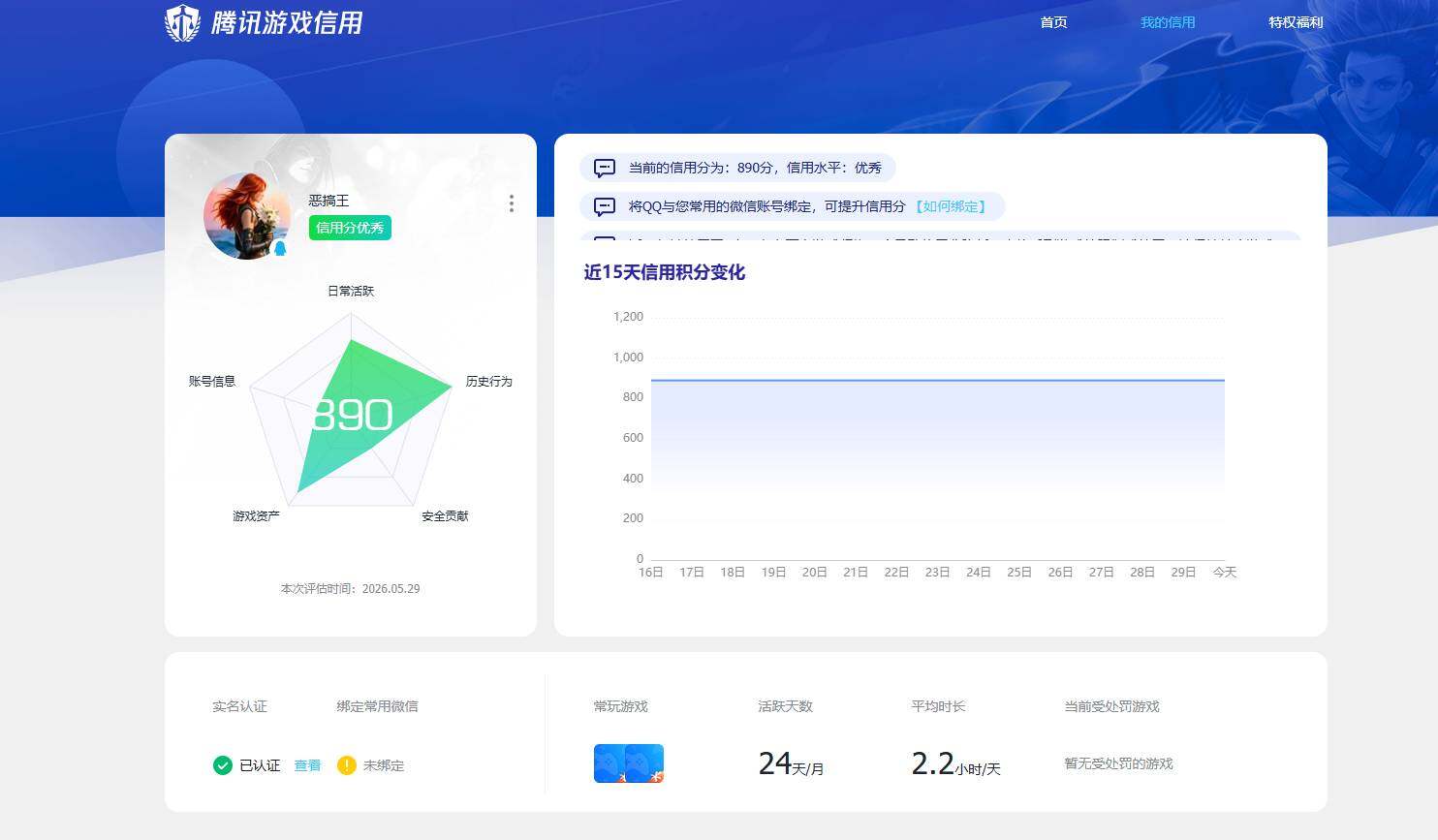Select 我的信用 in the top navigation

coord(1168,22)
